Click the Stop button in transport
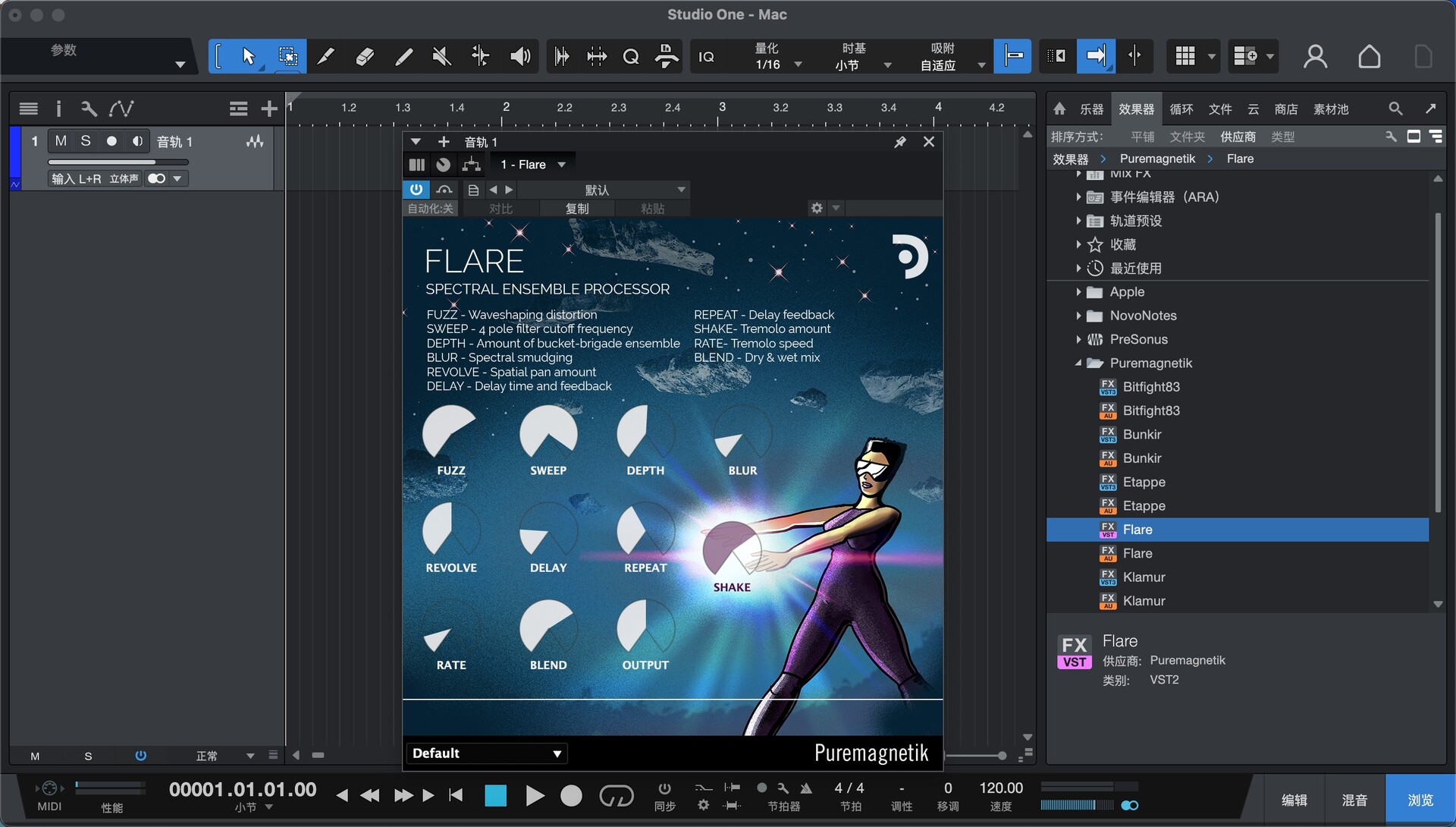This screenshot has height=827, width=1456. click(x=495, y=795)
